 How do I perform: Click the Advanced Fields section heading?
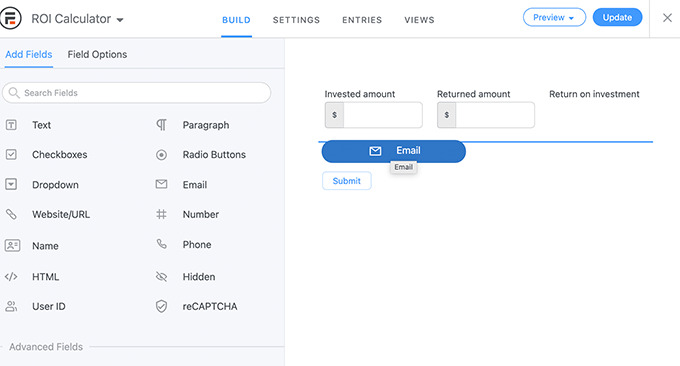coord(46,347)
